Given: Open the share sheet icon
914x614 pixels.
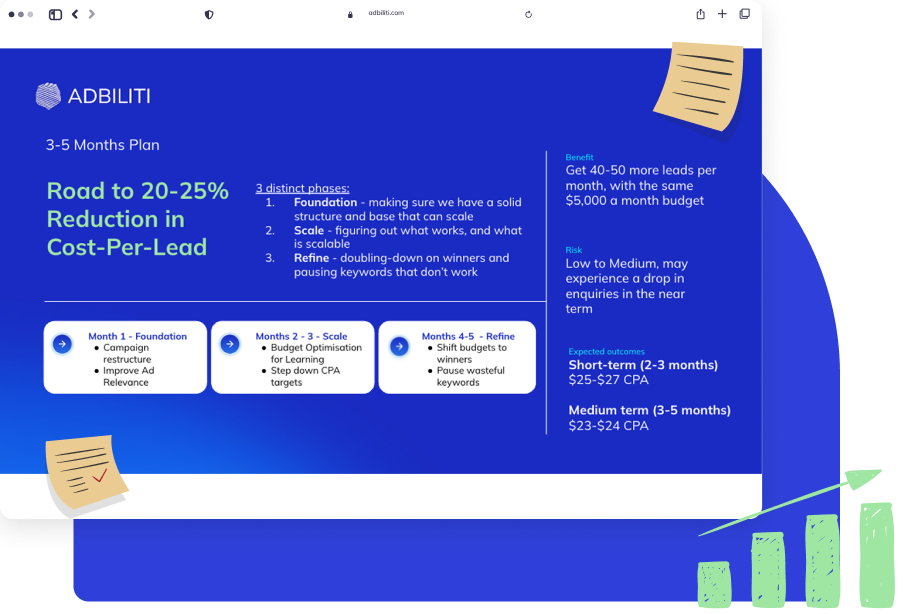Looking at the screenshot, I should tap(700, 14).
